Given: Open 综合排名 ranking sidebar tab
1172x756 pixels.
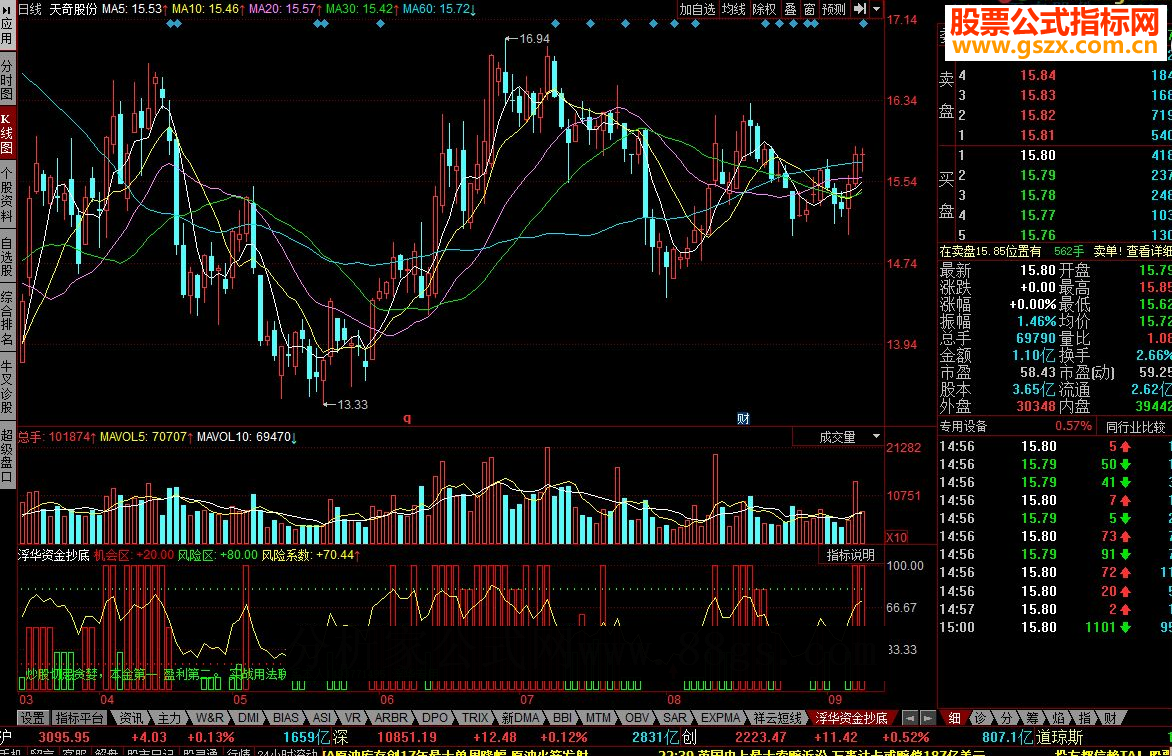Looking at the screenshot, I should pyautogui.click(x=7, y=319).
